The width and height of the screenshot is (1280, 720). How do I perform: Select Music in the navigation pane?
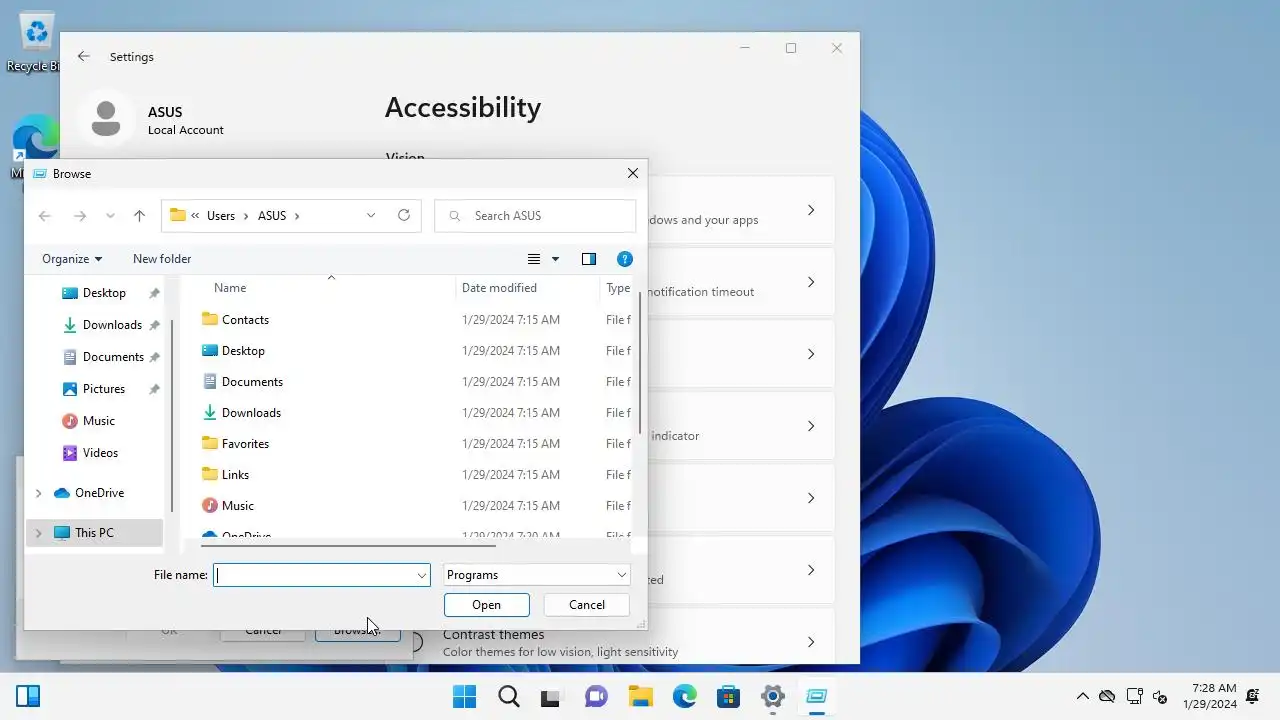[x=99, y=421]
